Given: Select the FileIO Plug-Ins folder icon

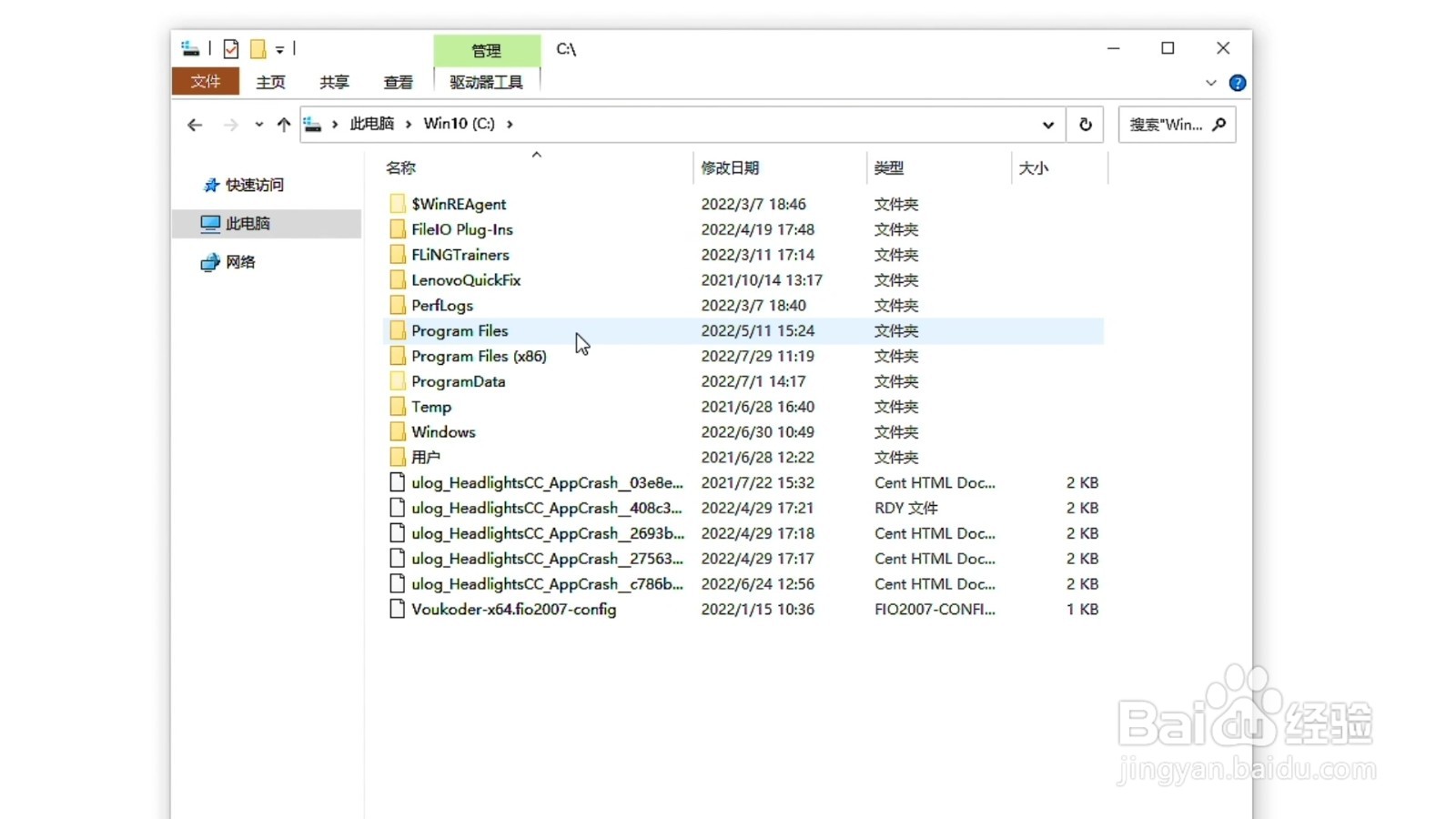Looking at the screenshot, I should 397,229.
